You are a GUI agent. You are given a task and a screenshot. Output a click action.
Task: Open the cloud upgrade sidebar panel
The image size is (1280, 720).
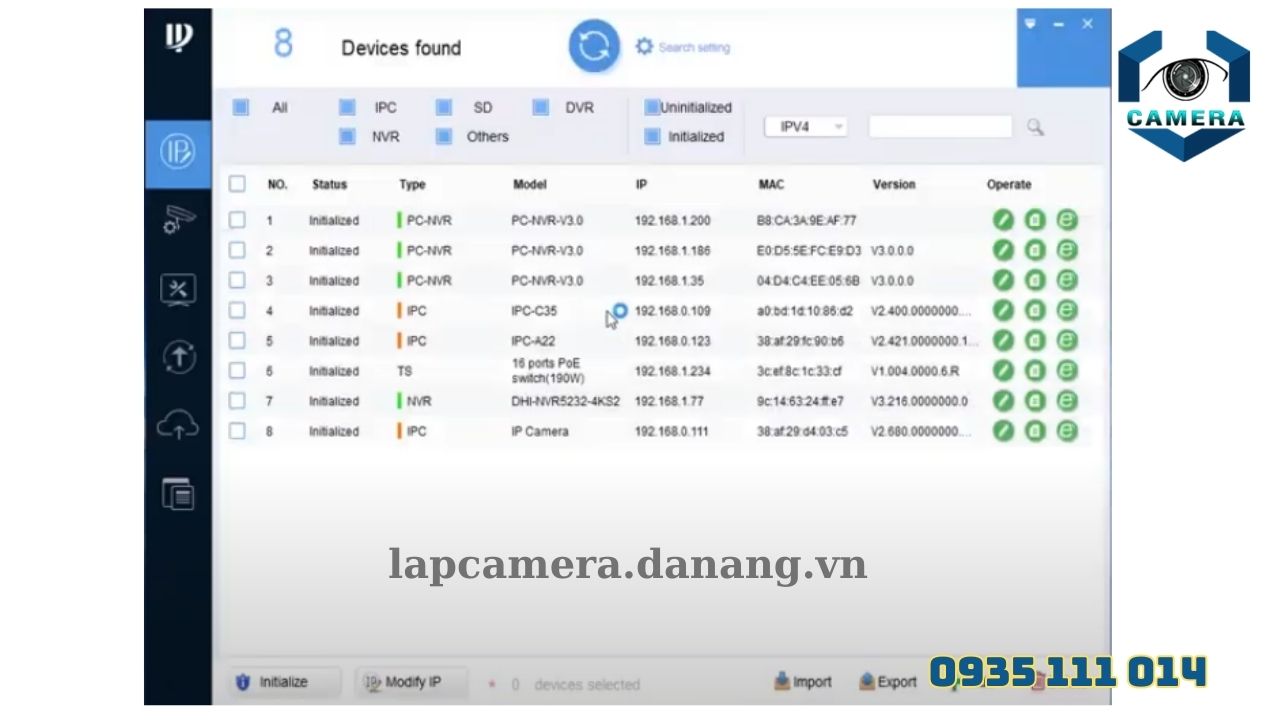click(x=178, y=425)
